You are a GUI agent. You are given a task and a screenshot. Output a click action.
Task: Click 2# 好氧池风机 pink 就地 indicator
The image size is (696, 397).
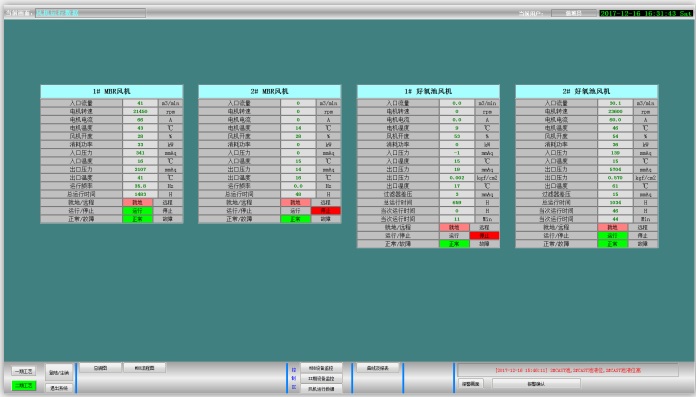click(x=613, y=227)
